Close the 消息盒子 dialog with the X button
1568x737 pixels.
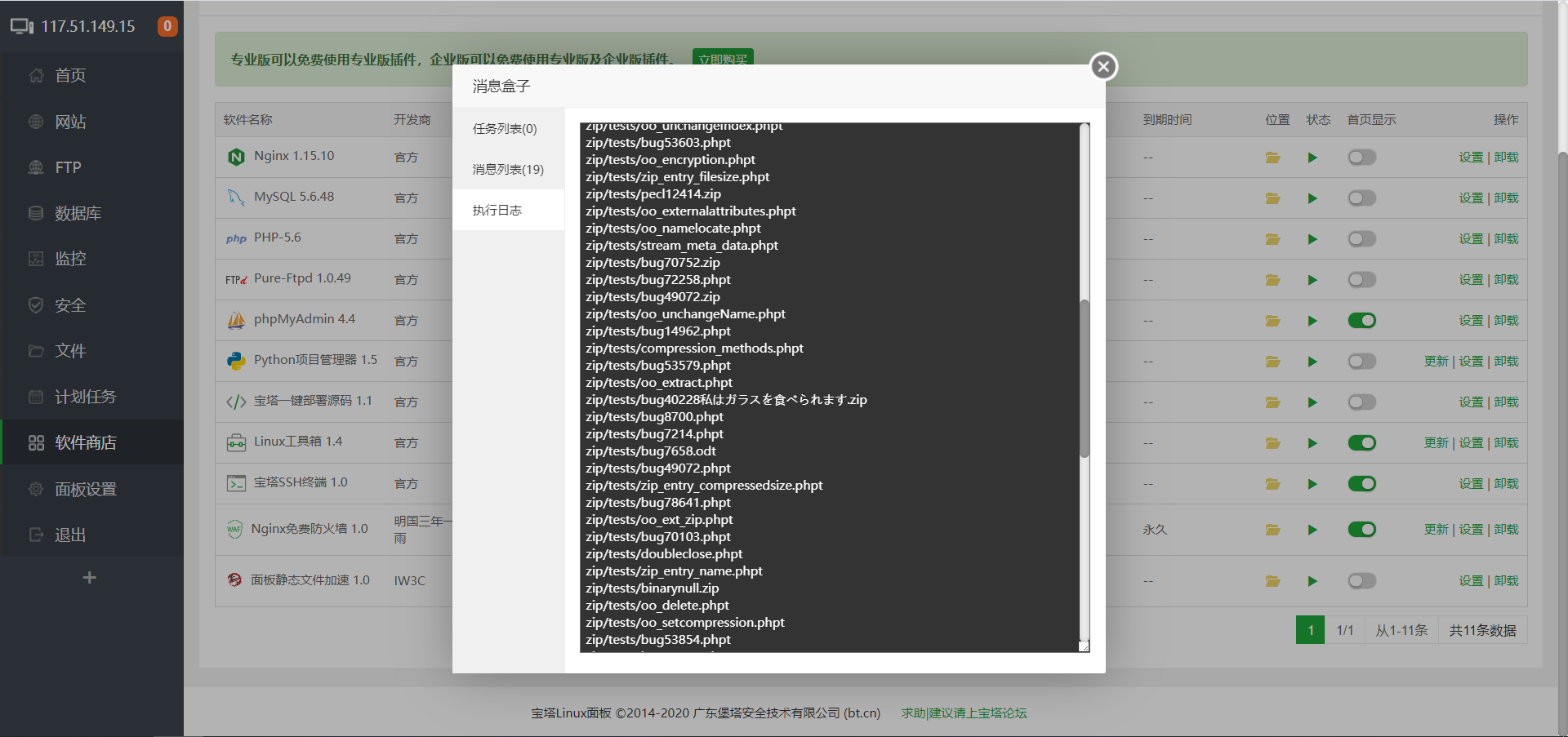coord(1103,67)
